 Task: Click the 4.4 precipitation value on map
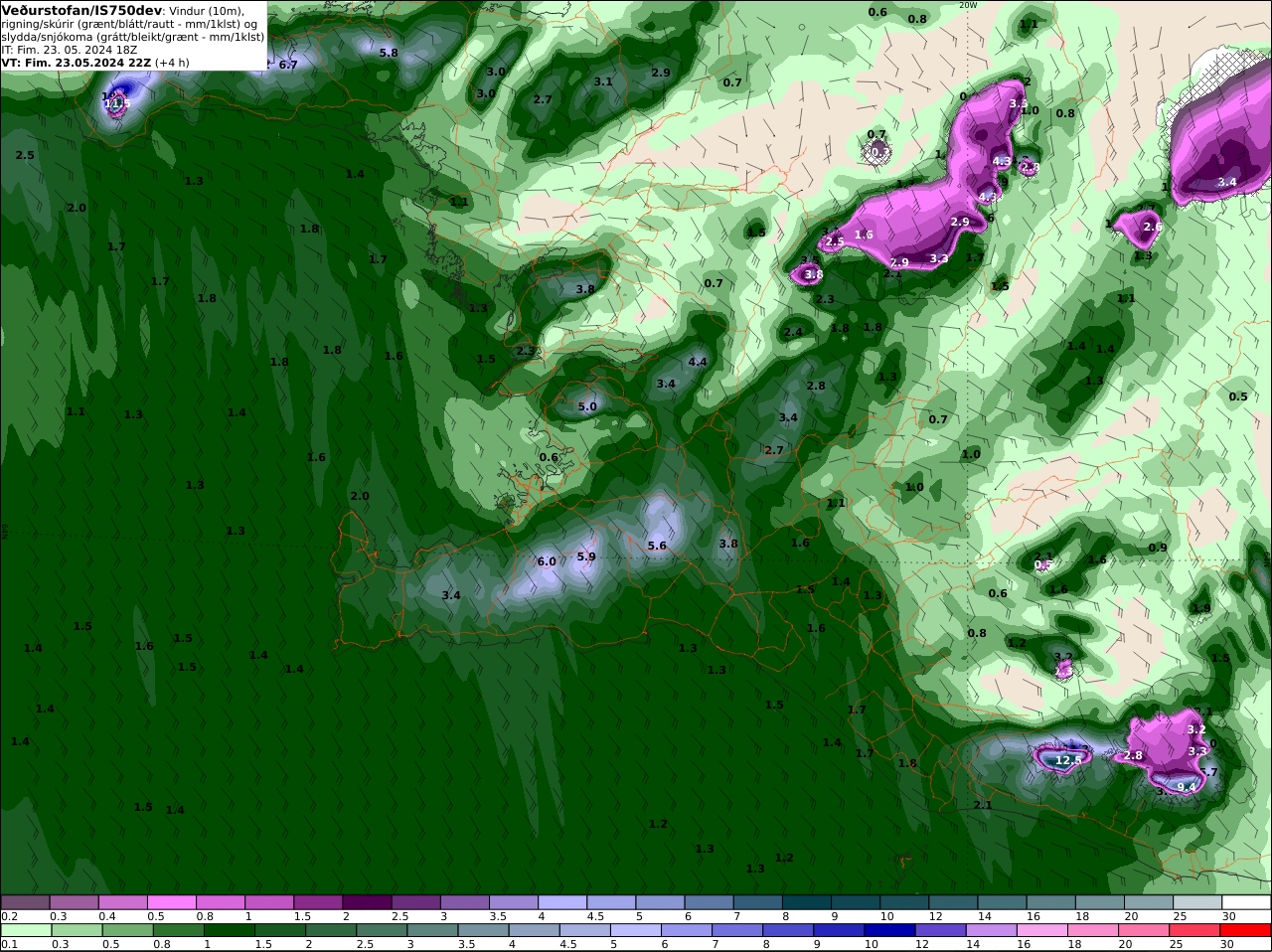click(x=698, y=362)
